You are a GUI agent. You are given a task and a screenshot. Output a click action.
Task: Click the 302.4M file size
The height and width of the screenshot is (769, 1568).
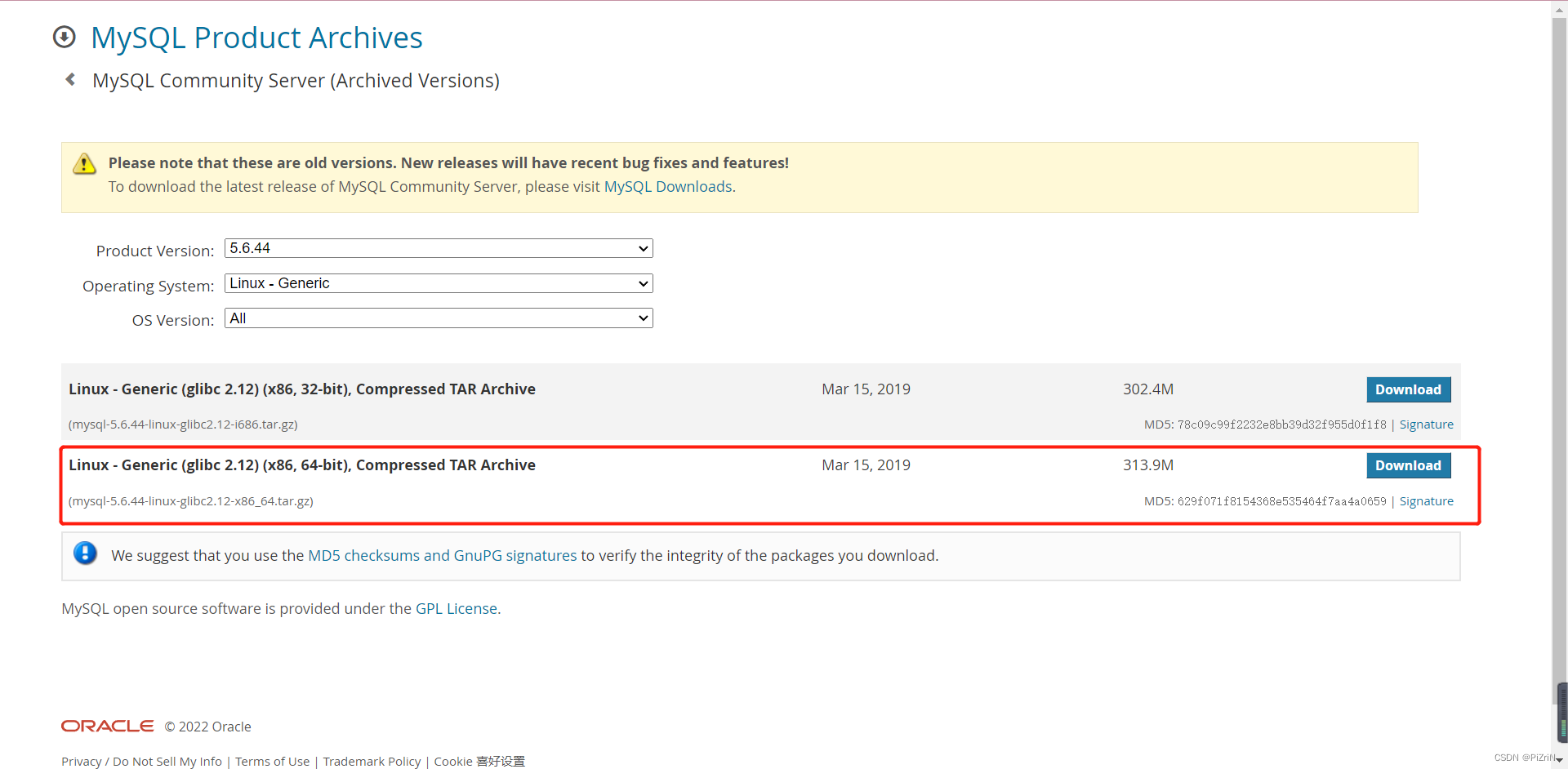pyautogui.click(x=1147, y=389)
